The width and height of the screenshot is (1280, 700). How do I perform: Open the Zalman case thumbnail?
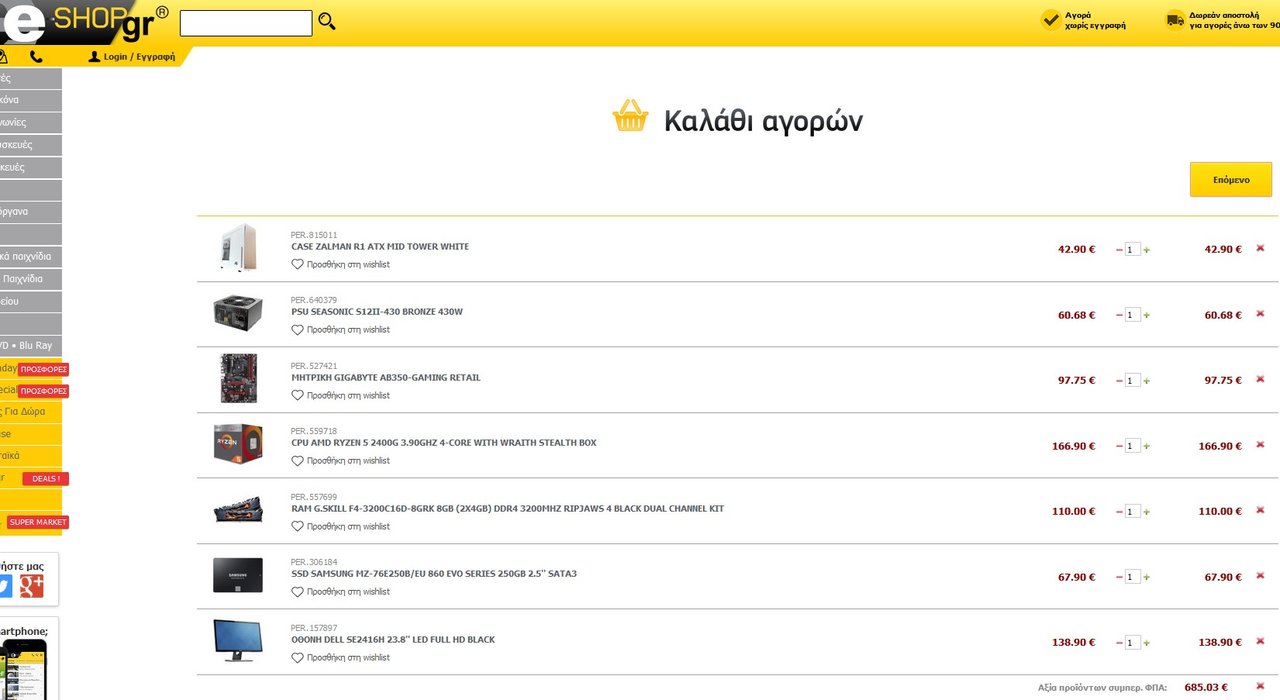(238, 248)
